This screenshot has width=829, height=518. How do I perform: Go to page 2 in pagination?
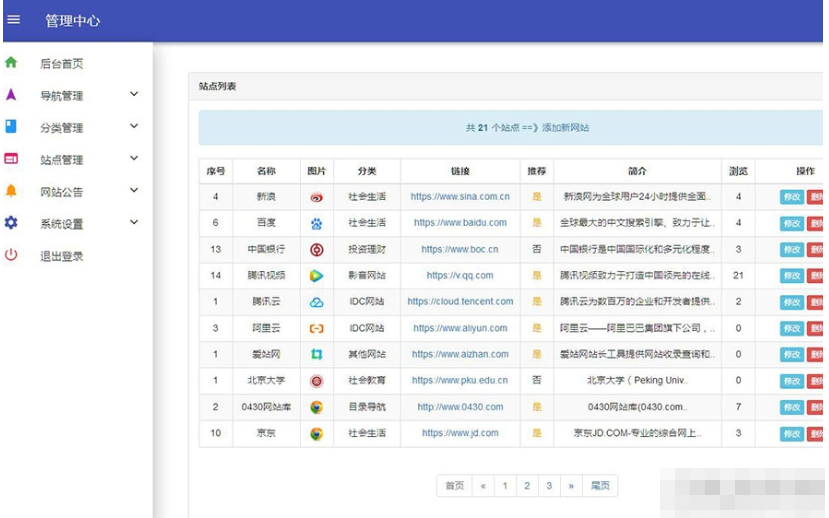click(527, 486)
